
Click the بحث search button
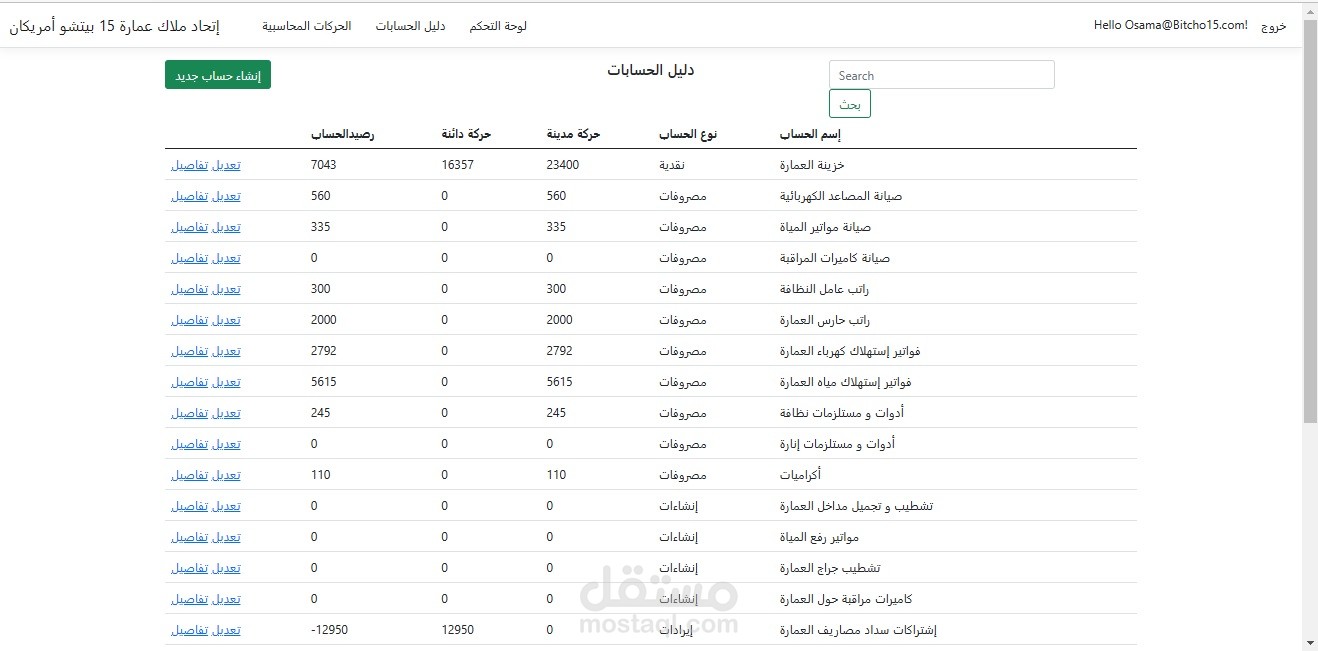click(x=850, y=104)
